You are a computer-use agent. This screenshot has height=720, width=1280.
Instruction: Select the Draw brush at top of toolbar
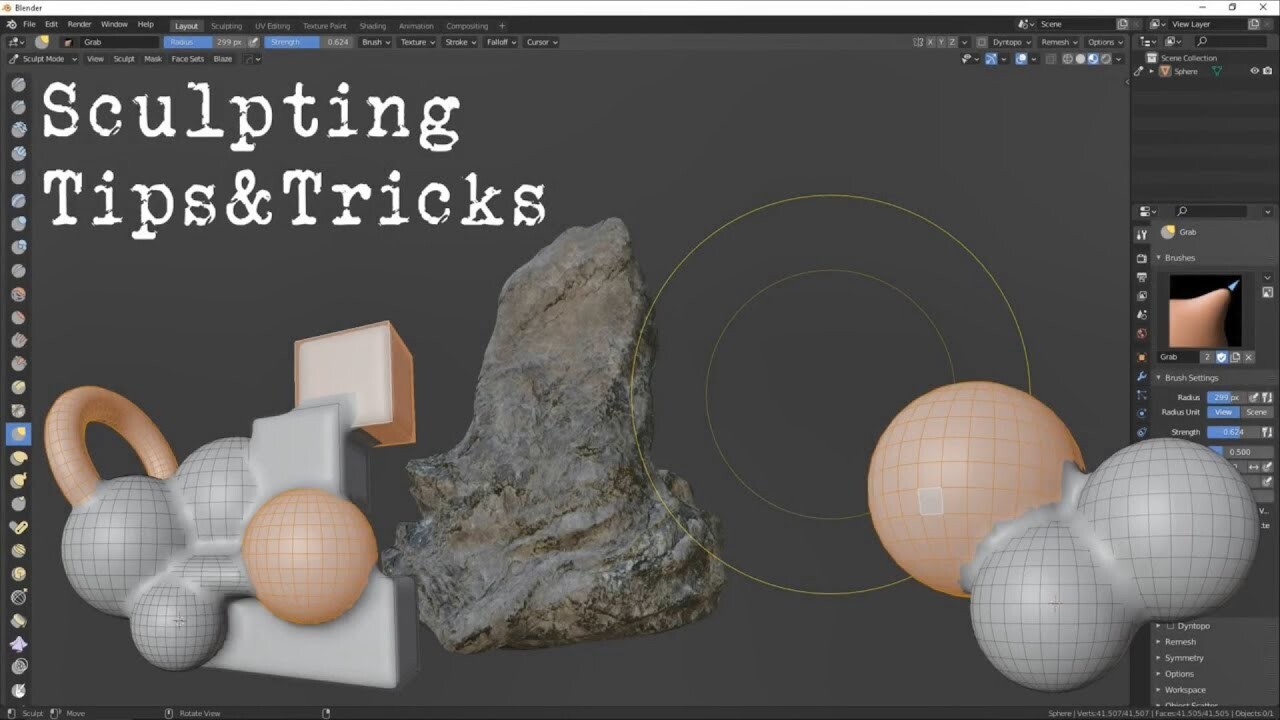click(x=18, y=85)
